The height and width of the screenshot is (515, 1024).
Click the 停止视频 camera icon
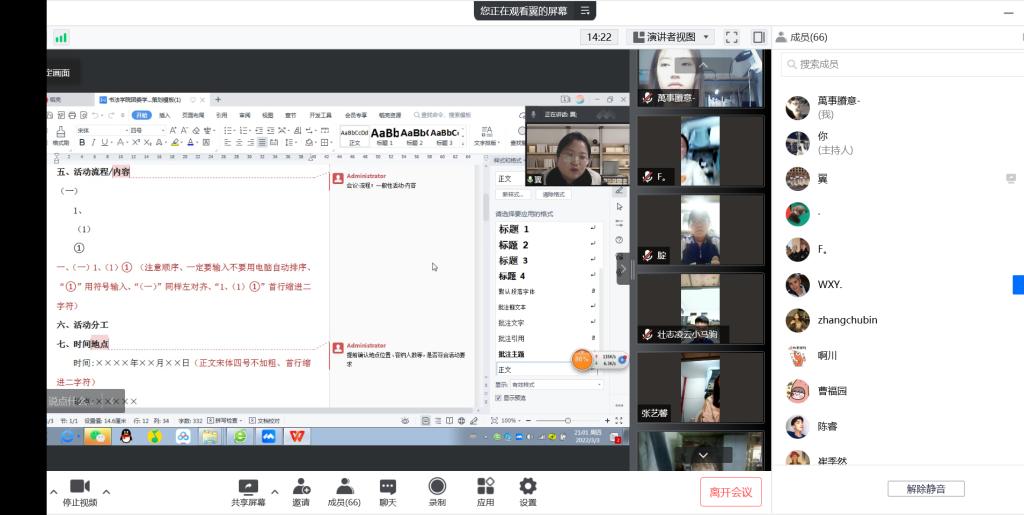click(x=79, y=486)
